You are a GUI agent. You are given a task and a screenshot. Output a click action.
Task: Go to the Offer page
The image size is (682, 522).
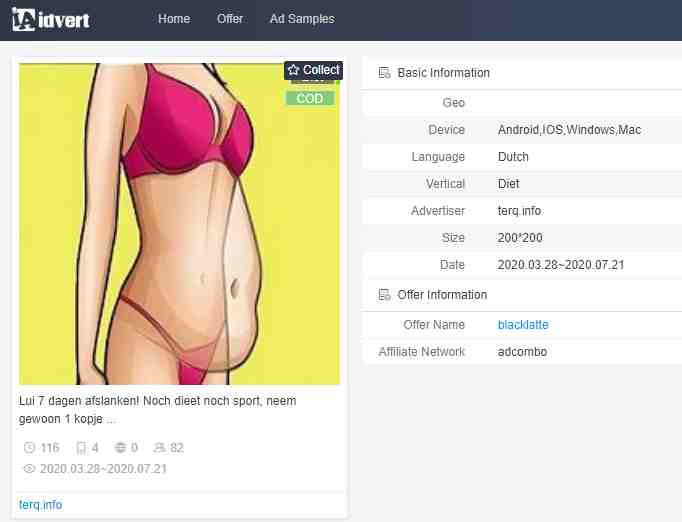[230, 19]
